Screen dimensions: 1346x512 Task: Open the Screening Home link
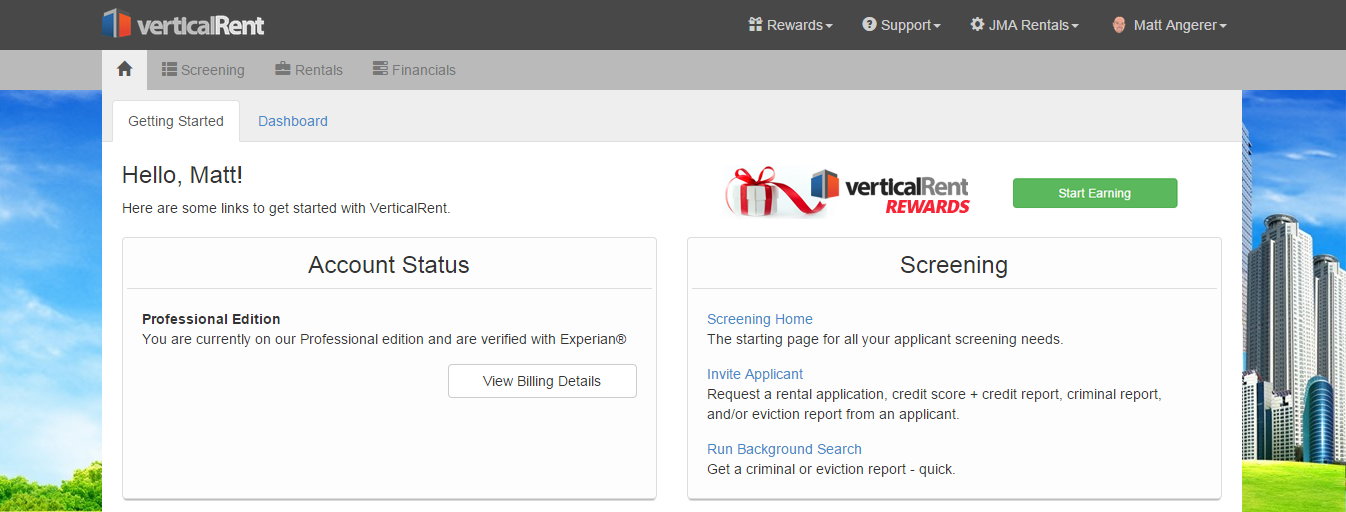pos(760,319)
